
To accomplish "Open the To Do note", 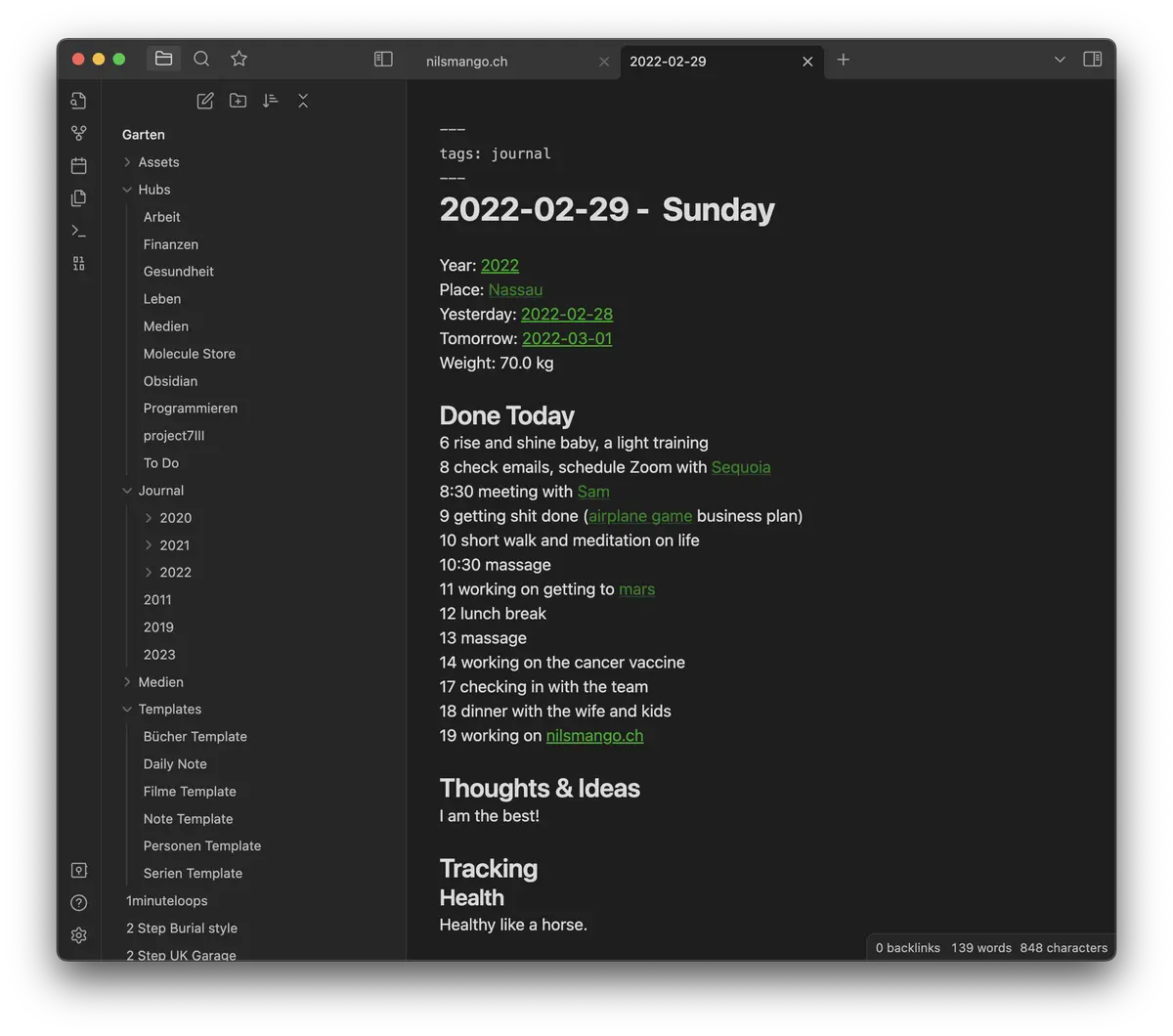I will click(x=161, y=463).
